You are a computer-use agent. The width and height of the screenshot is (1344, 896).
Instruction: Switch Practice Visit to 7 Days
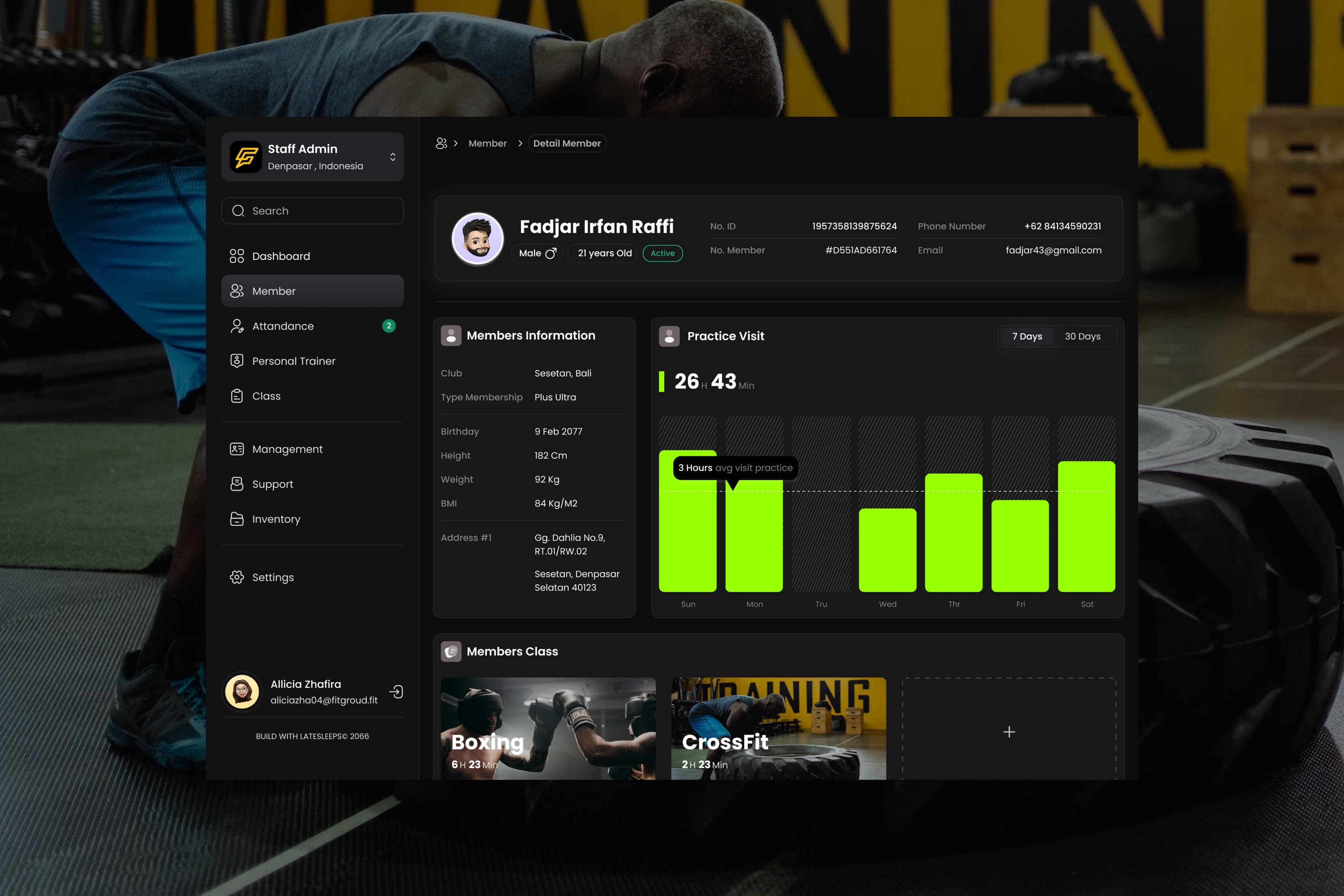(x=1027, y=336)
